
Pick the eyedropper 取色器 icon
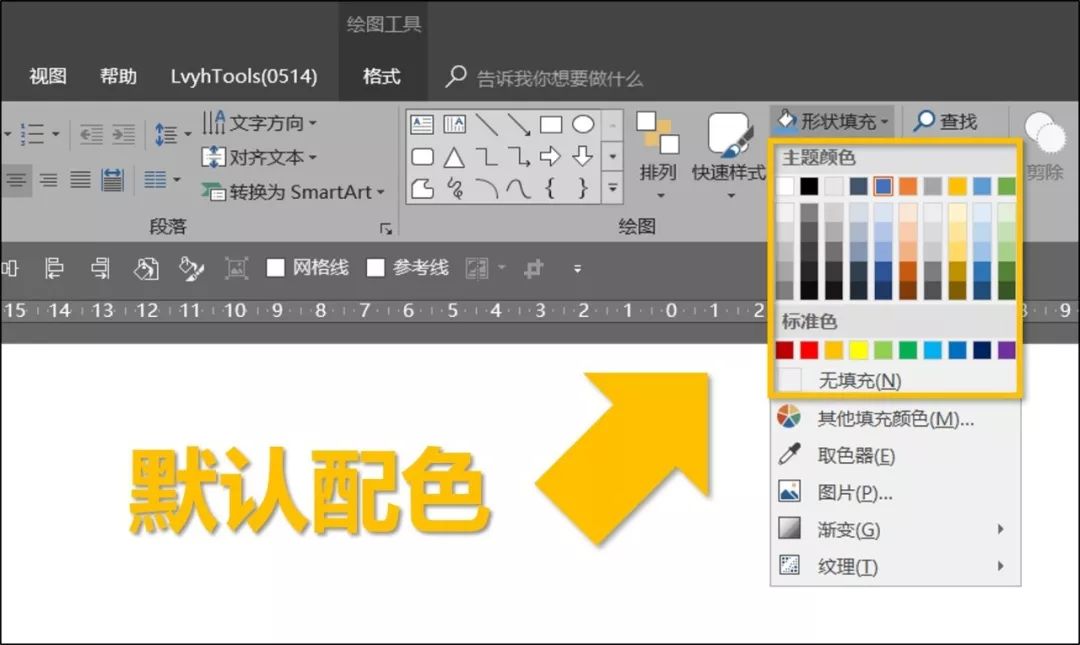point(789,455)
